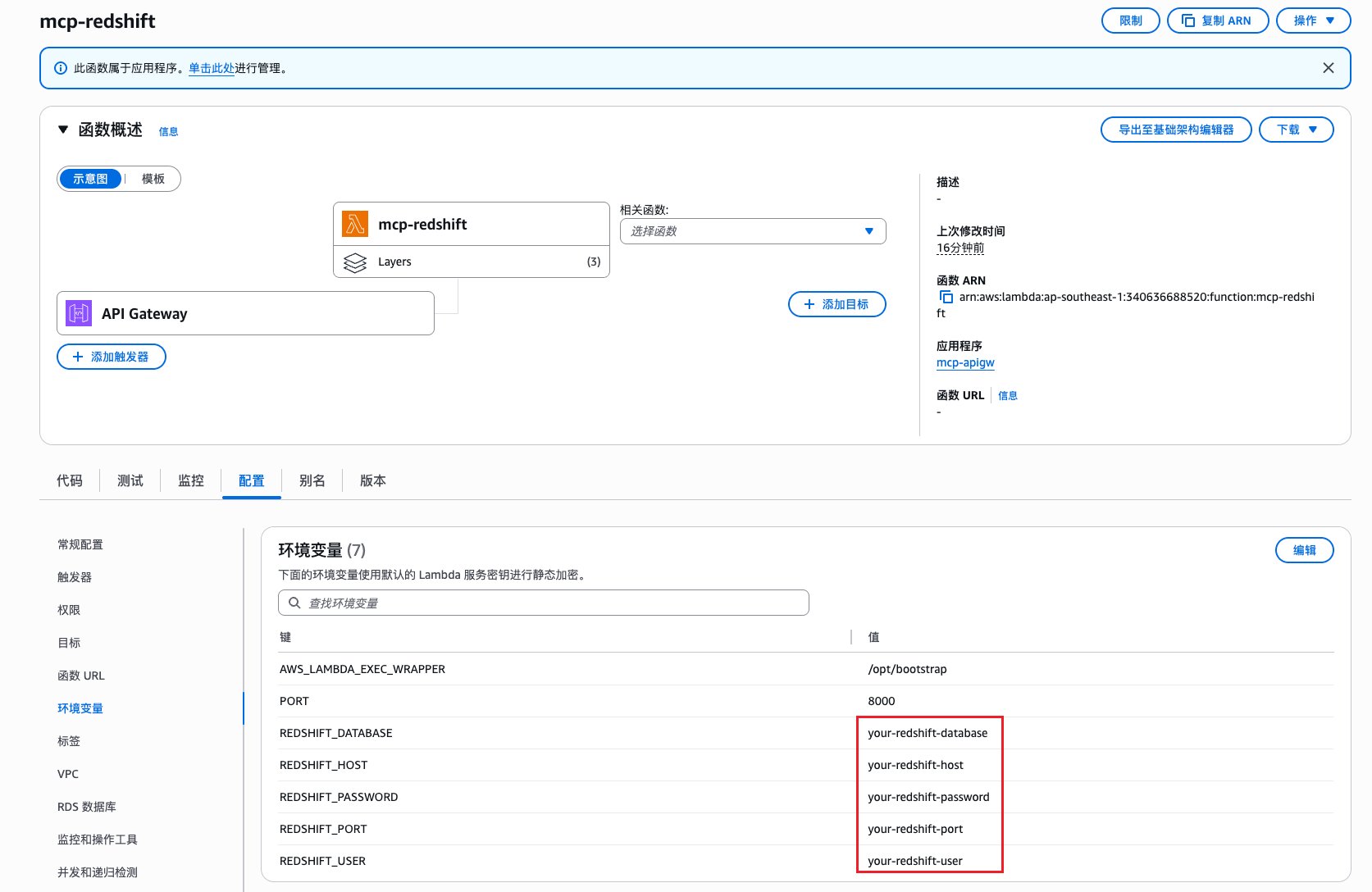This screenshot has height=892, width=1372.
Task: Click the AWS_LAMBDA_EXEC_WRAPPER key
Action: click(362, 669)
